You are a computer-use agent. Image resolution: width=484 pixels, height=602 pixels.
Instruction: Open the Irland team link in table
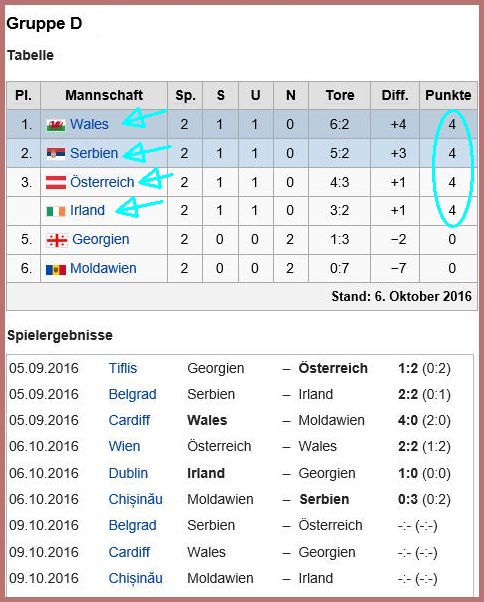point(87,210)
